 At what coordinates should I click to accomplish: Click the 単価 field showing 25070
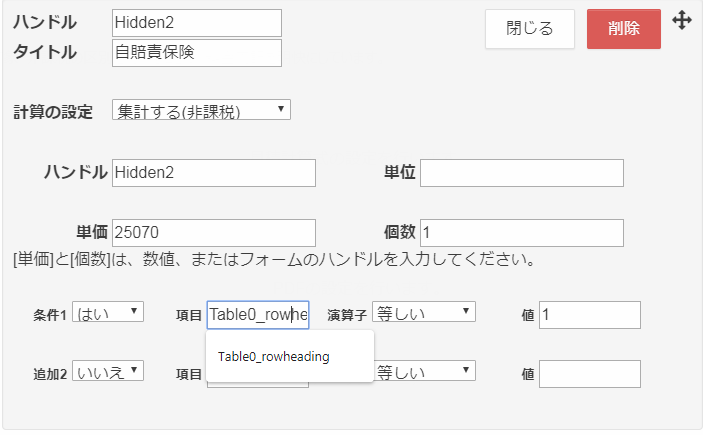point(214,233)
